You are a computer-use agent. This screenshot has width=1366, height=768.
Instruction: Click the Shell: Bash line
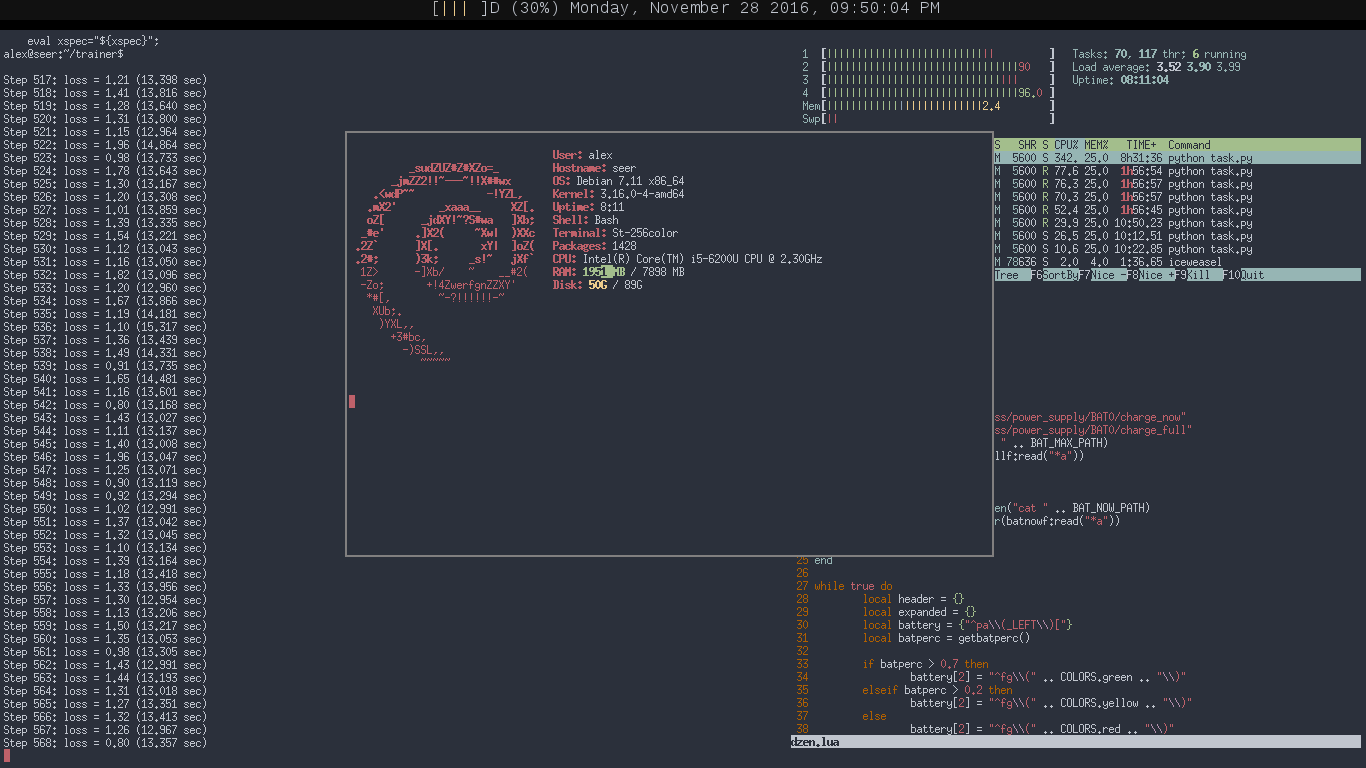[586, 220]
